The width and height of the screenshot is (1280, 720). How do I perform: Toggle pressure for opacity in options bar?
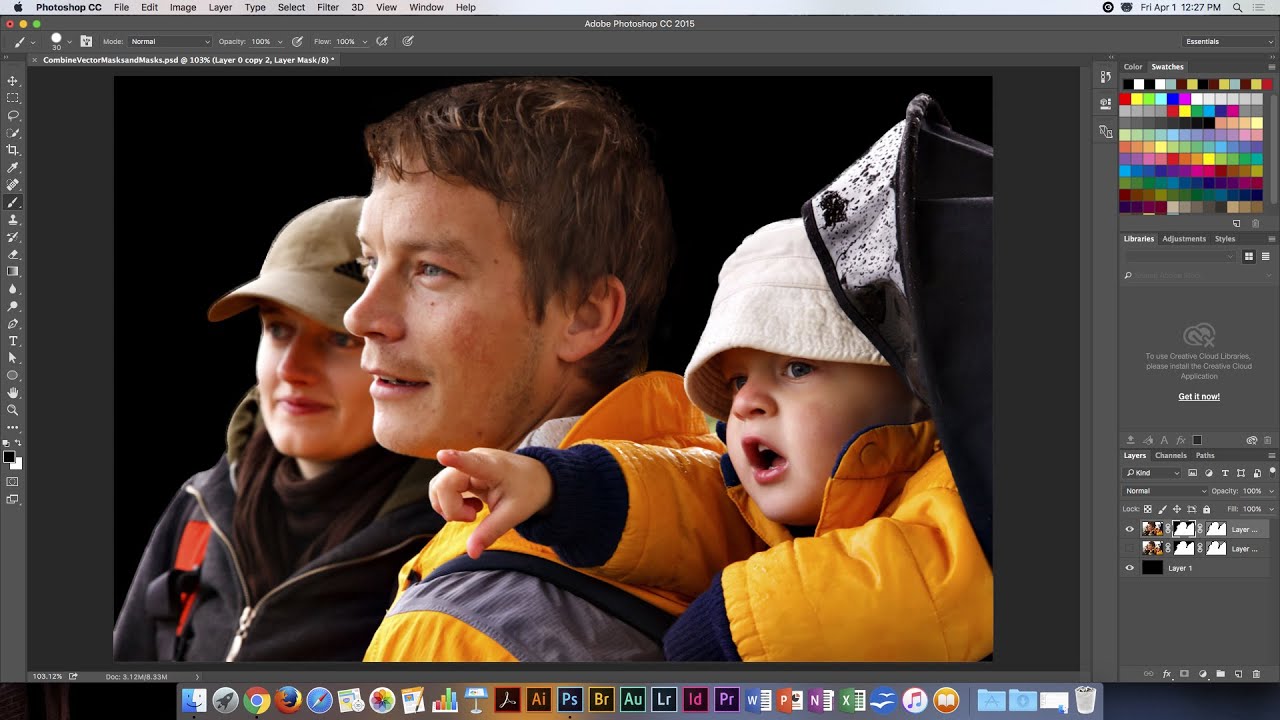pos(297,41)
